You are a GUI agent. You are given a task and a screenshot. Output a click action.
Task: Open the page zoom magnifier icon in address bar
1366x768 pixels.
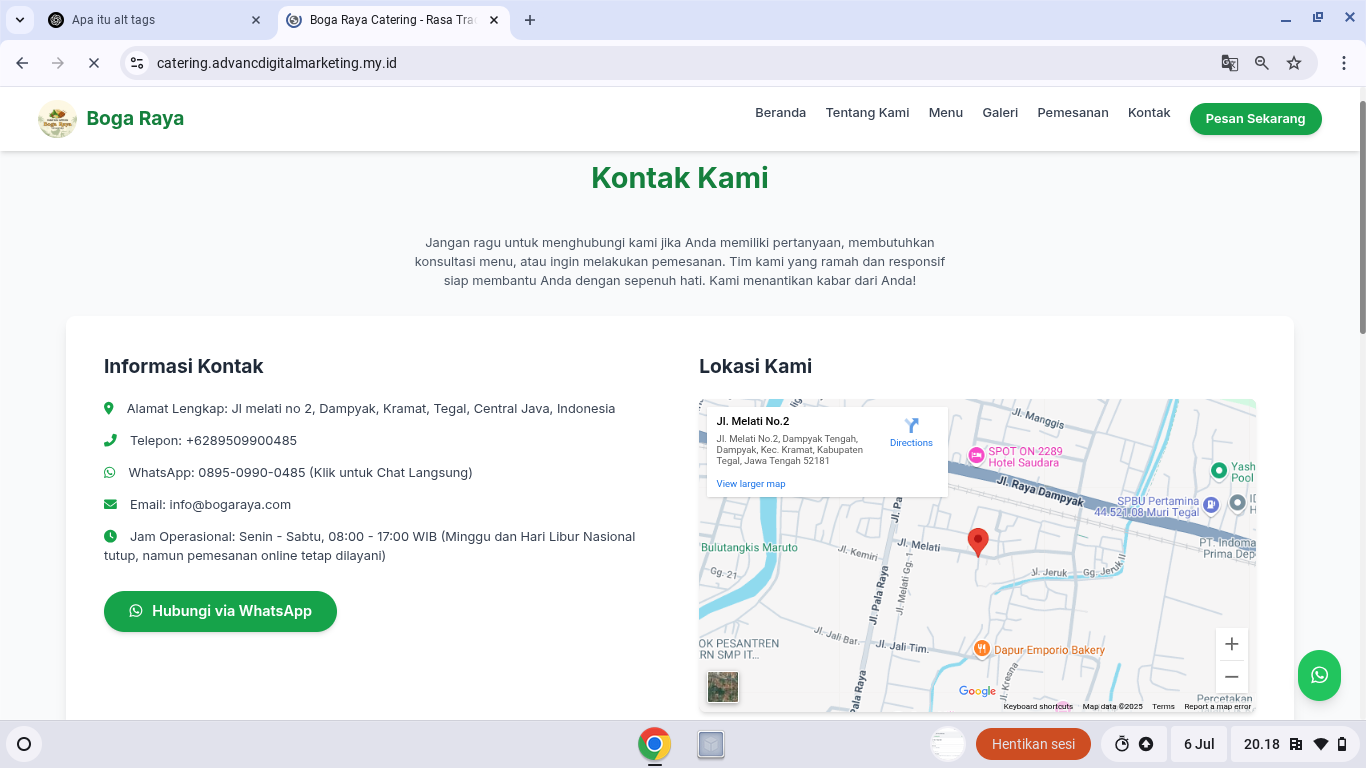1261,62
